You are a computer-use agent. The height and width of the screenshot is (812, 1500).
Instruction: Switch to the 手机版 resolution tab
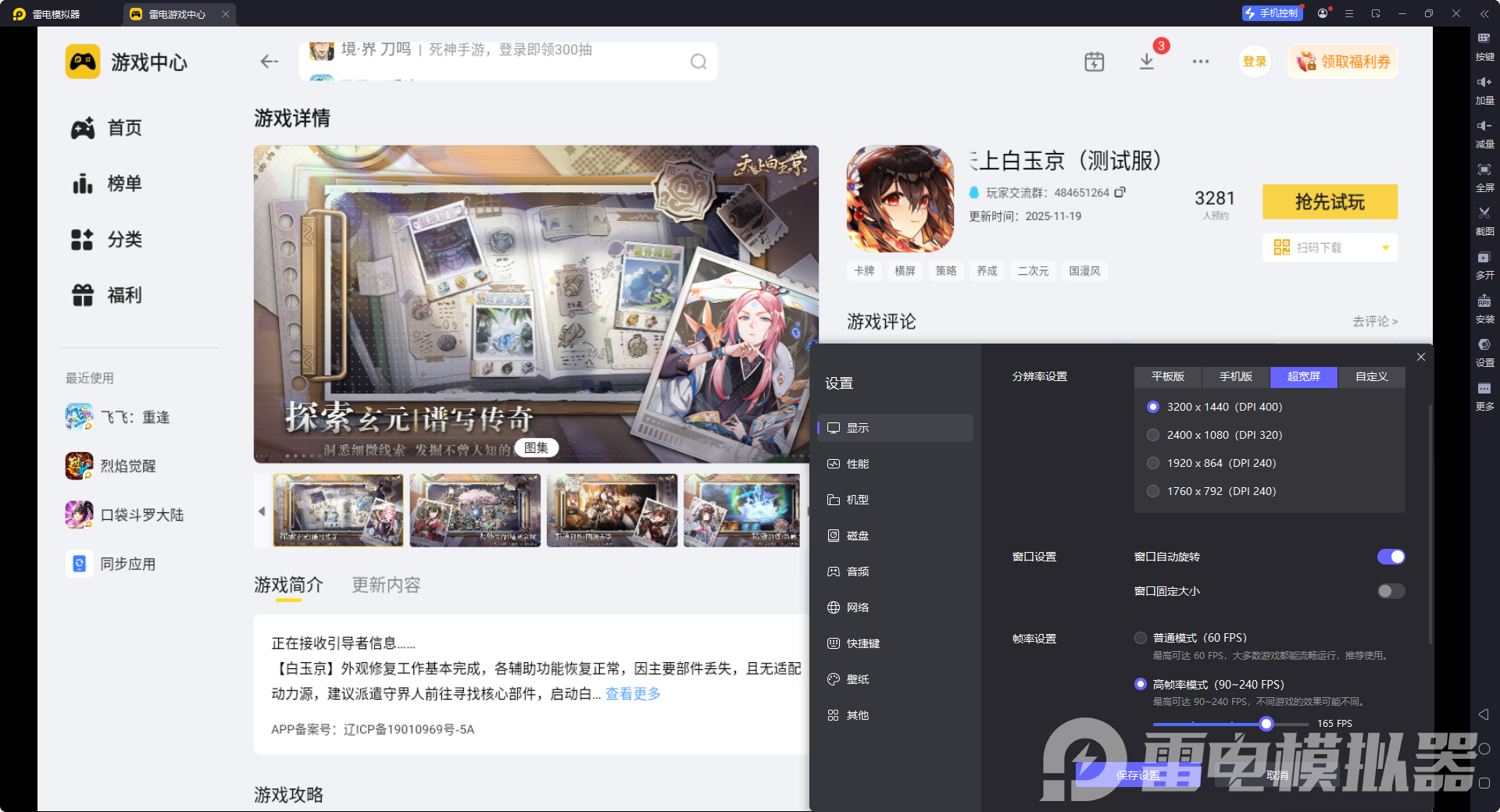click(x=1234, y=377)
